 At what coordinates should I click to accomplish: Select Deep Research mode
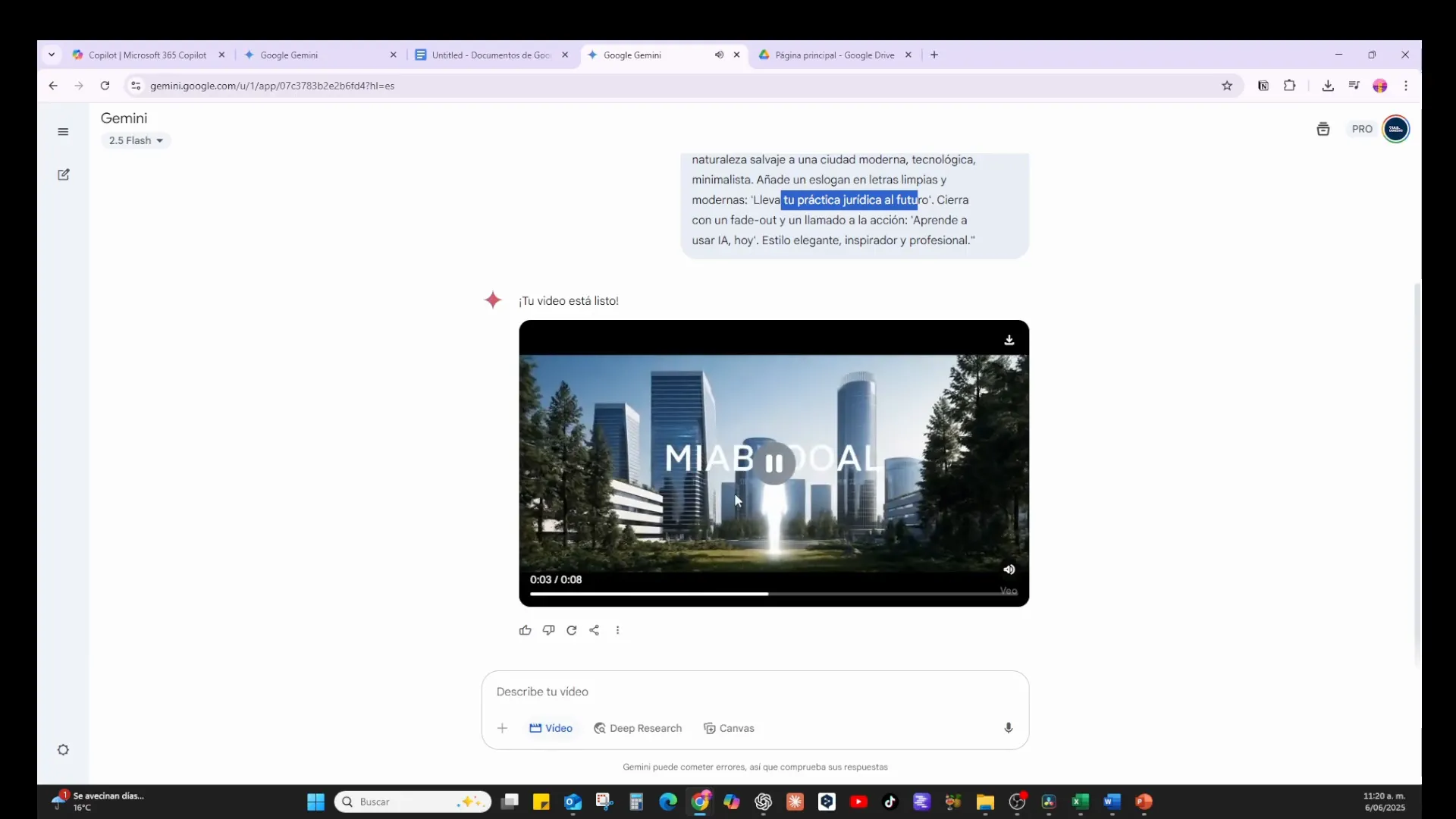(638, 728)
